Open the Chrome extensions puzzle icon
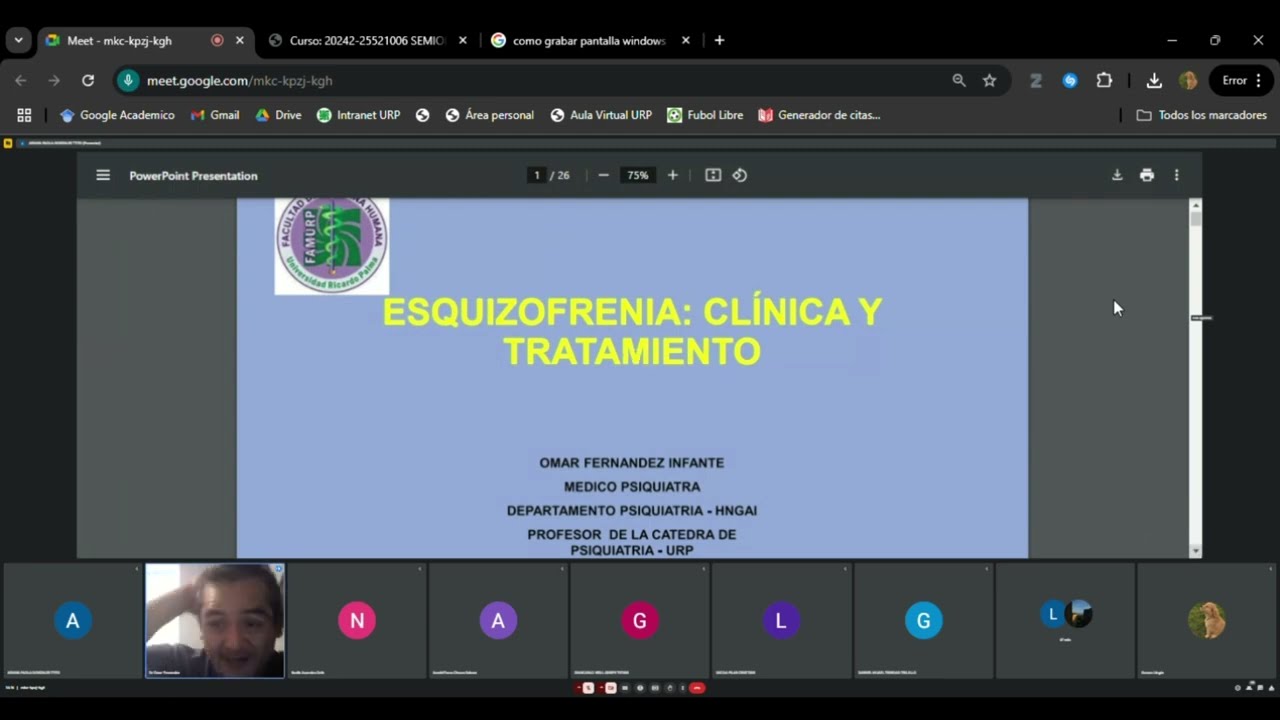 pos(1104,80)
